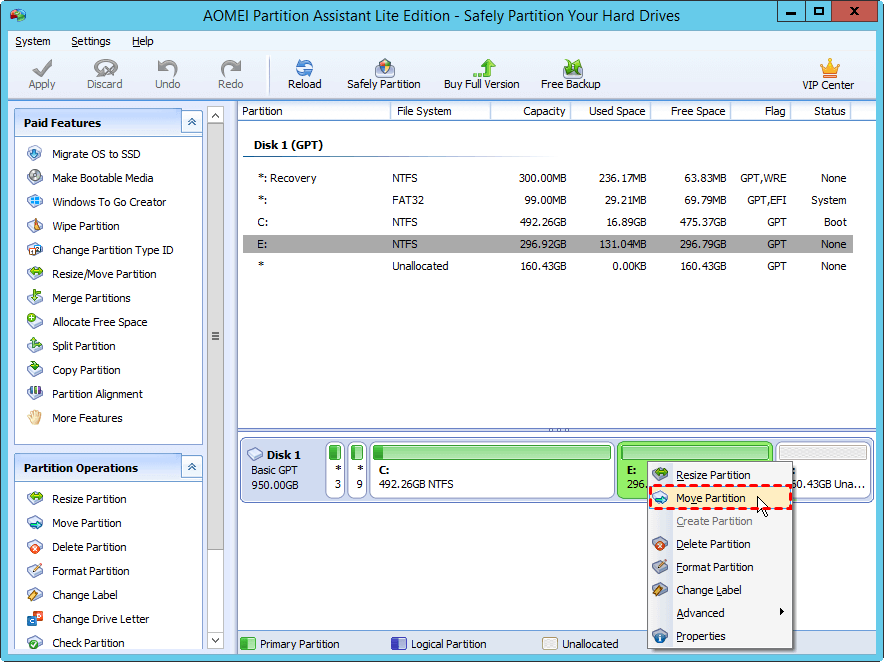Expand the Advanced submenu arrow
This screenshot has height=662, width=884.
click(781, 612)
